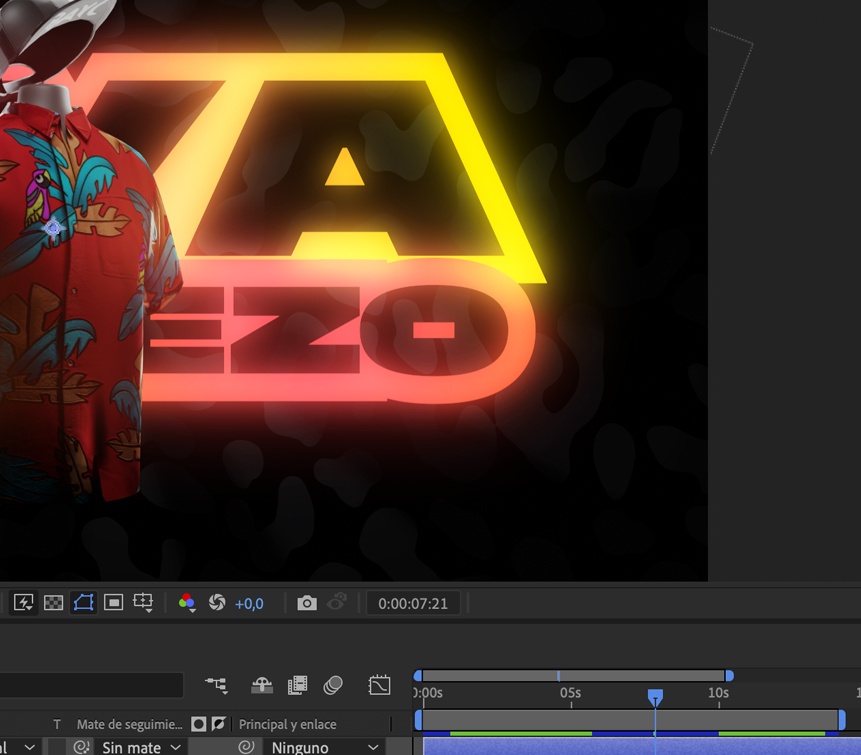Click the current time indicator playhead
861x755 pixels.
(655, 698)
